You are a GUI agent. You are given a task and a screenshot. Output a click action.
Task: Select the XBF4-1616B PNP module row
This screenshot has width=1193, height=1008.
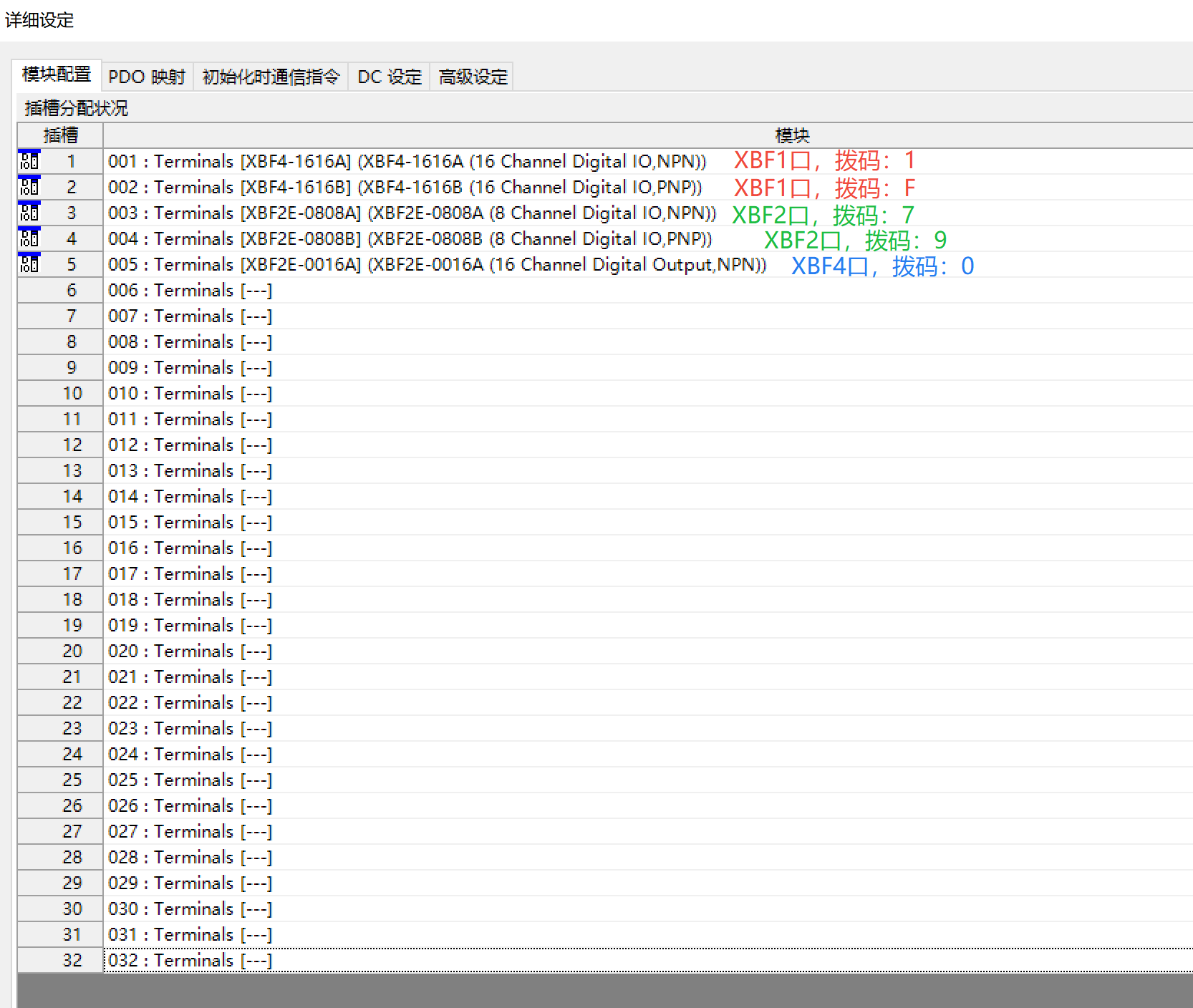point(405,188)
